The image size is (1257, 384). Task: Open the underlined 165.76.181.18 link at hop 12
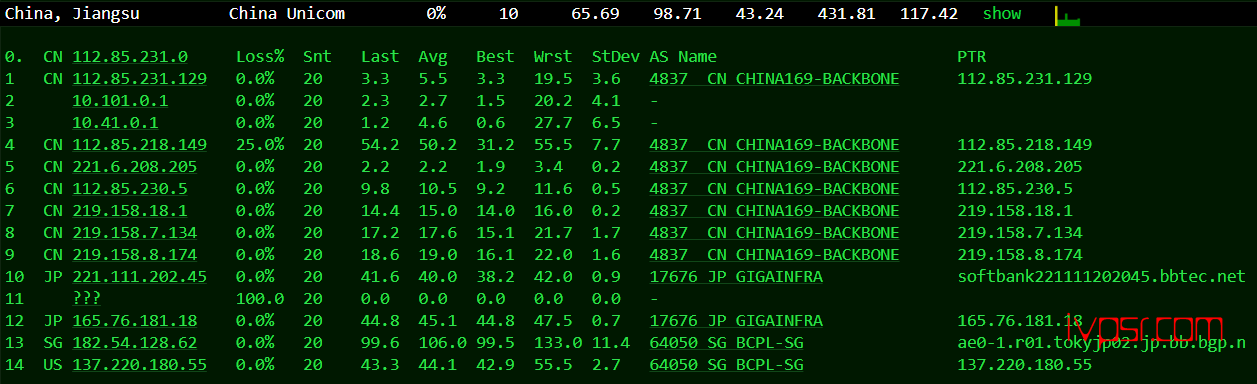[x=135, y=321]
